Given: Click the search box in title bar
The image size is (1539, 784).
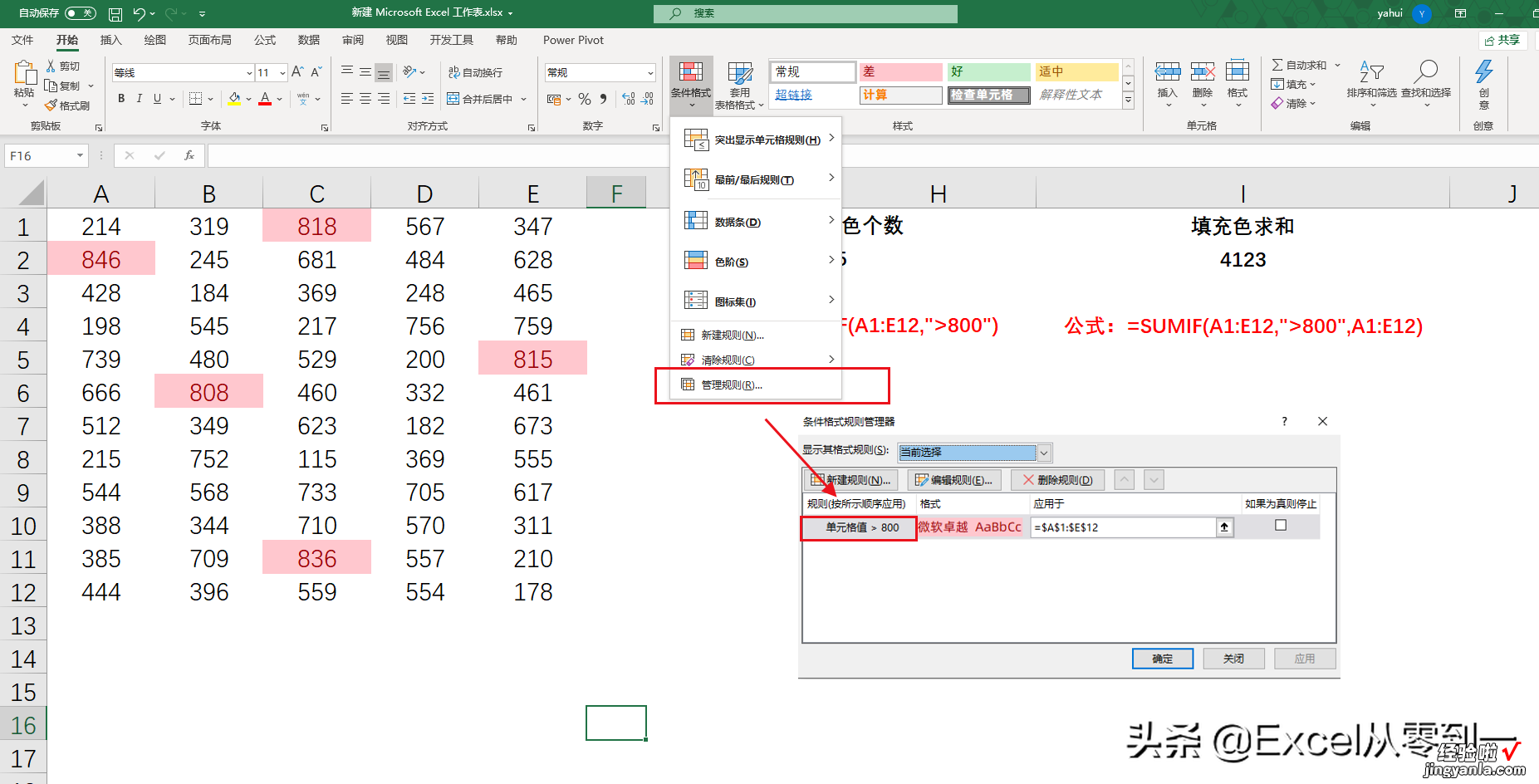Looking at the screenshot, I should coord(806,13).
